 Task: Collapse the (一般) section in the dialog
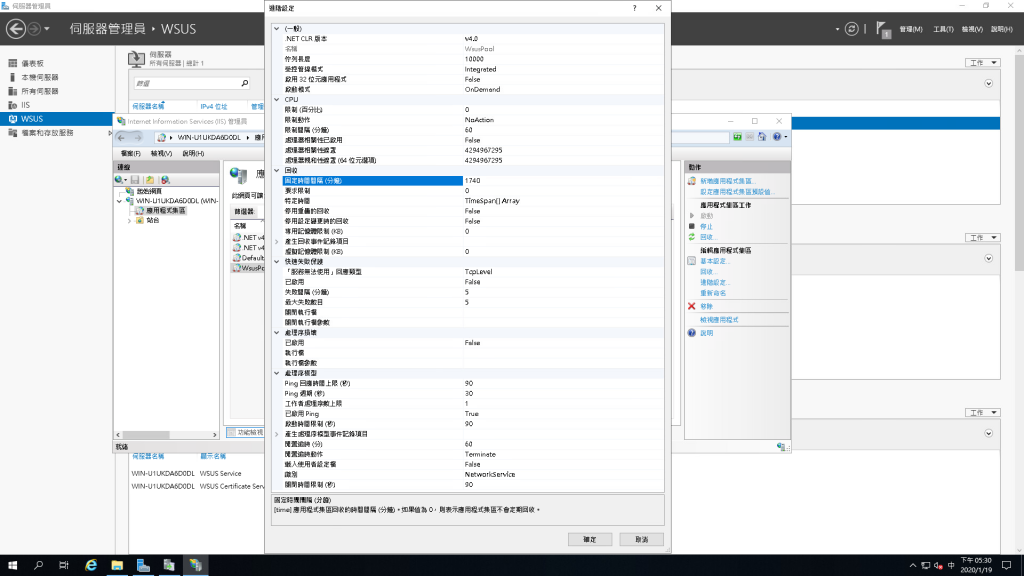point(277,29)
